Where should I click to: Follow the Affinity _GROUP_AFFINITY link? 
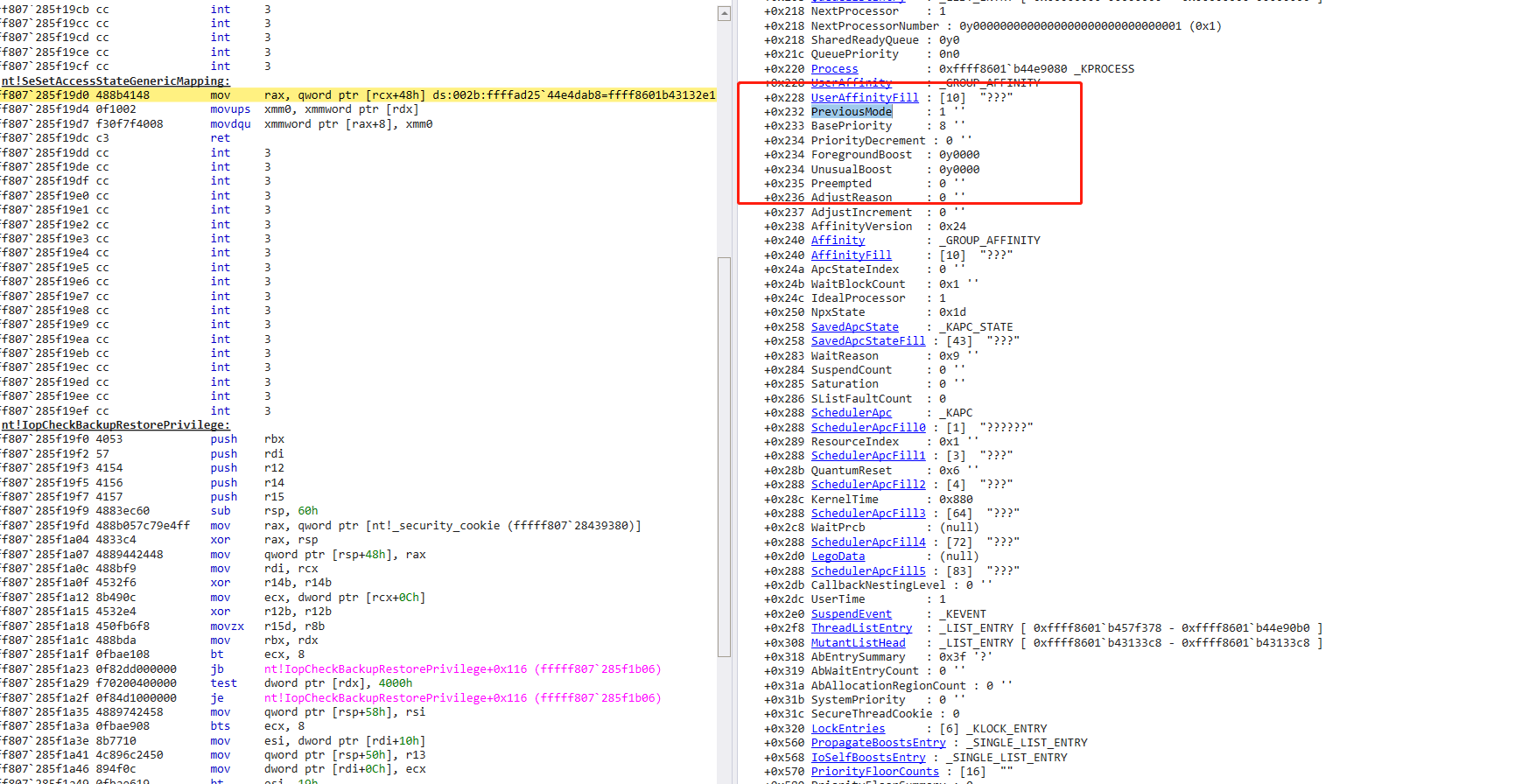pos(838,241)
